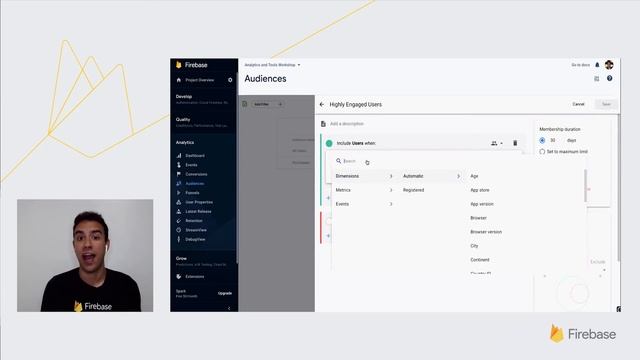Click the Add a description field
640x360 pixels.
(x=347, y=124)
